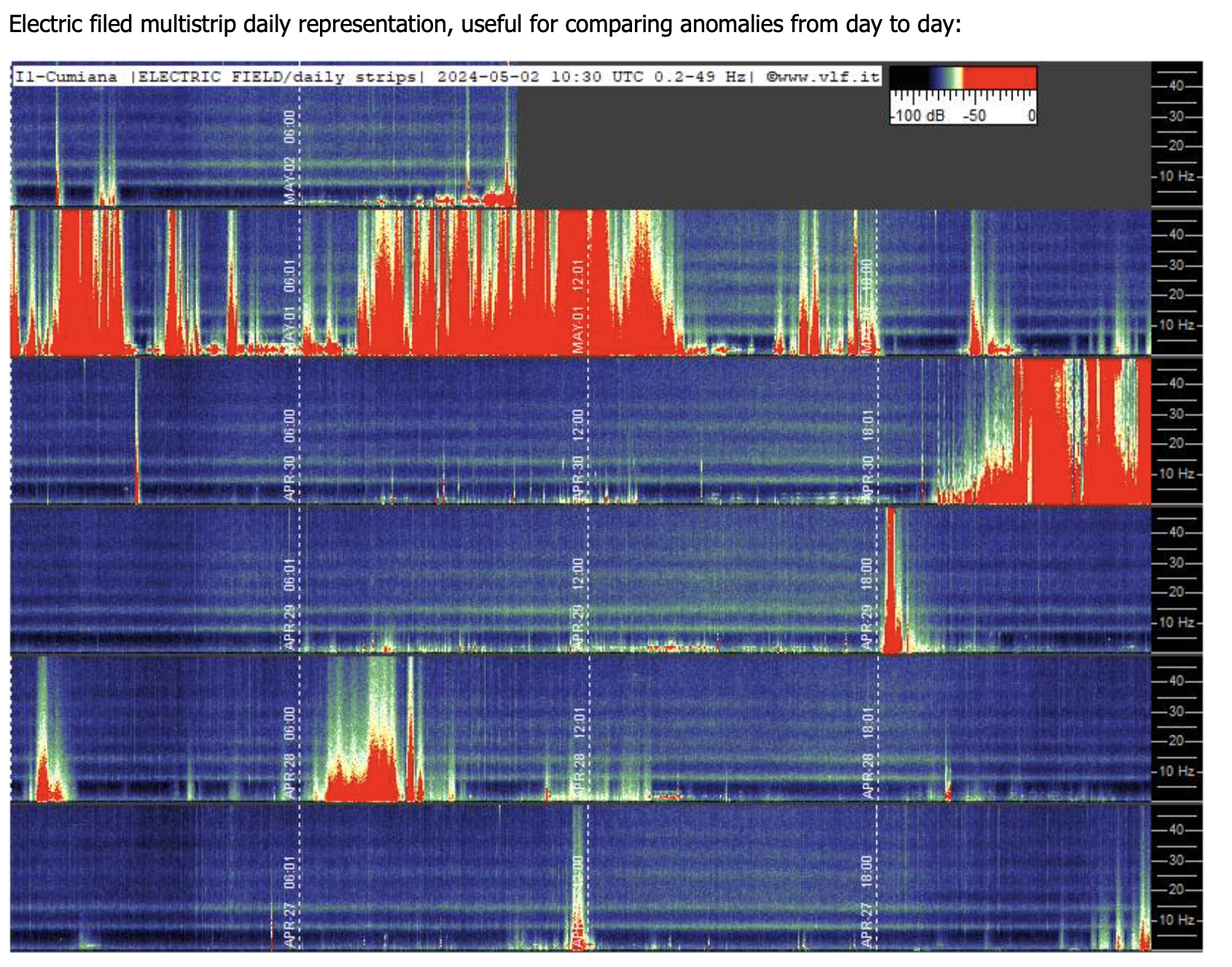Viewport: 1232px width, 967px height.
Task: Click the 'APR-27 18:00' time marker
Action: click(868, 901)
